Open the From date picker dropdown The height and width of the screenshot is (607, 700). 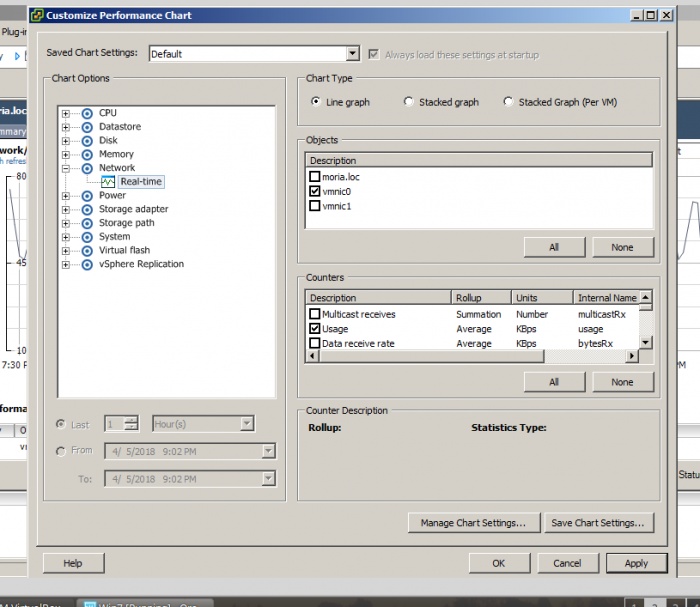pyautogui.click(x=268, y=451)
